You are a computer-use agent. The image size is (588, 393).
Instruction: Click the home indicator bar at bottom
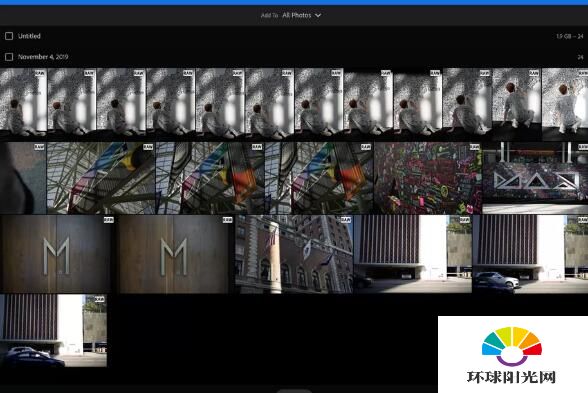[x=294, y=391]
